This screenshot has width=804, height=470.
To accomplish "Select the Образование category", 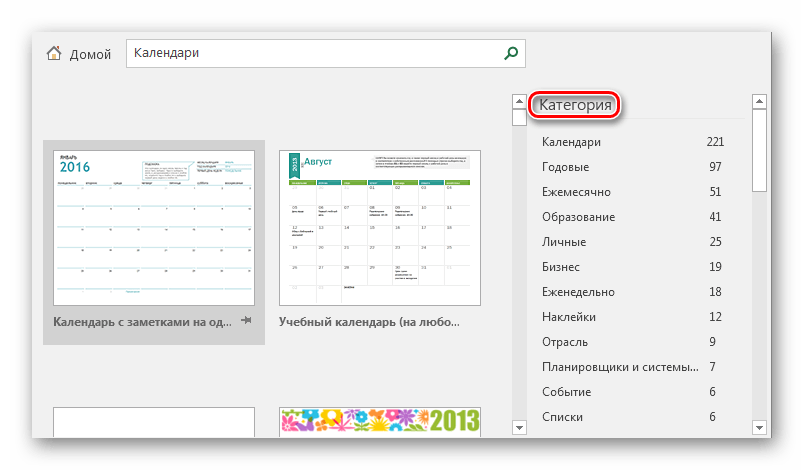I will pos(578,217).
